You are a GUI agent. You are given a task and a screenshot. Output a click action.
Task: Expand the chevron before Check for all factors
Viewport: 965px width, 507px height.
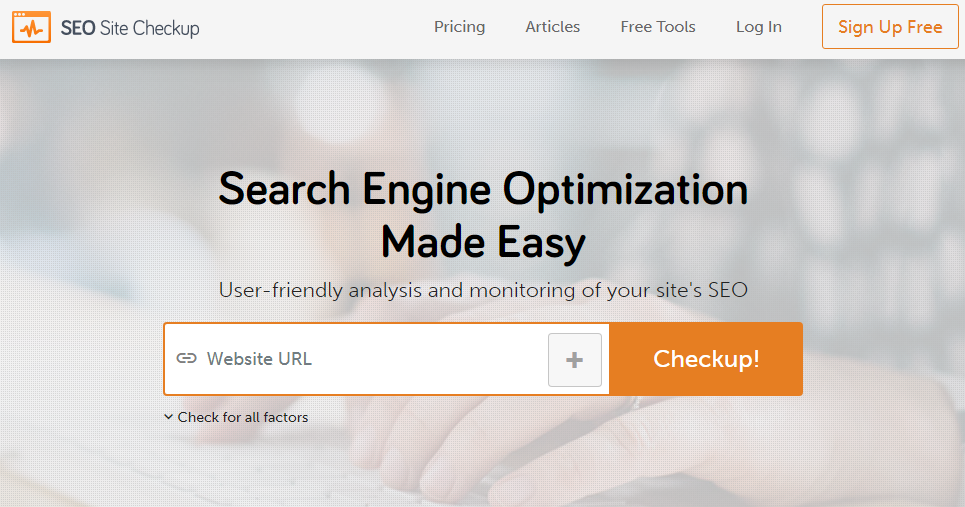coord(169,417)
